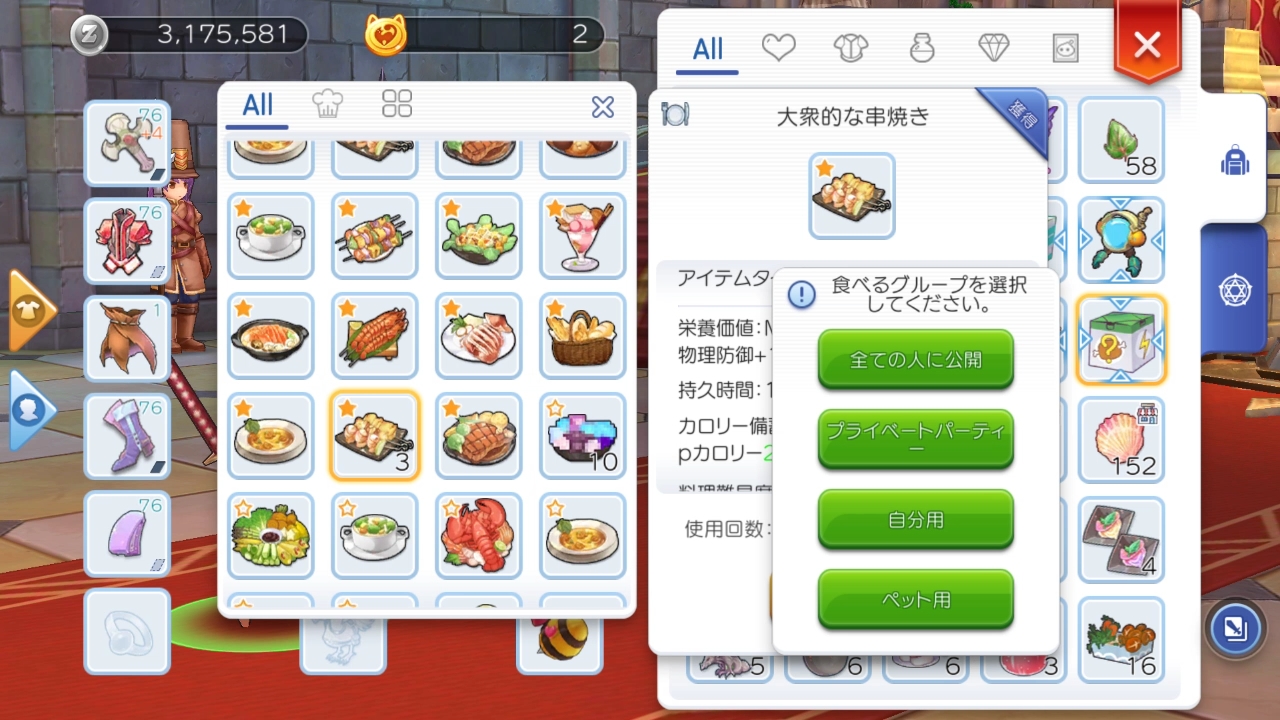The height and width of the screenshot is (720, 1280).
Task: Choose プライベートパーティー option
Action: (x=916, y=439)
